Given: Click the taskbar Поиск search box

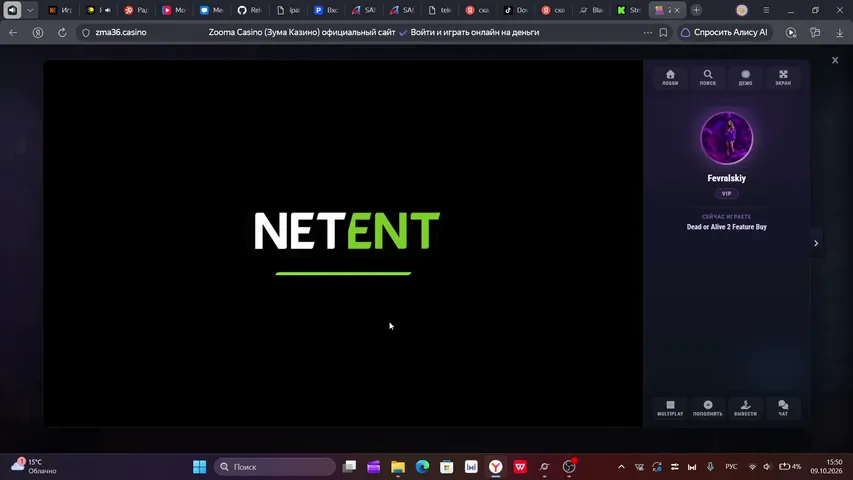Looking at the screenshot, I should [275, 466].
